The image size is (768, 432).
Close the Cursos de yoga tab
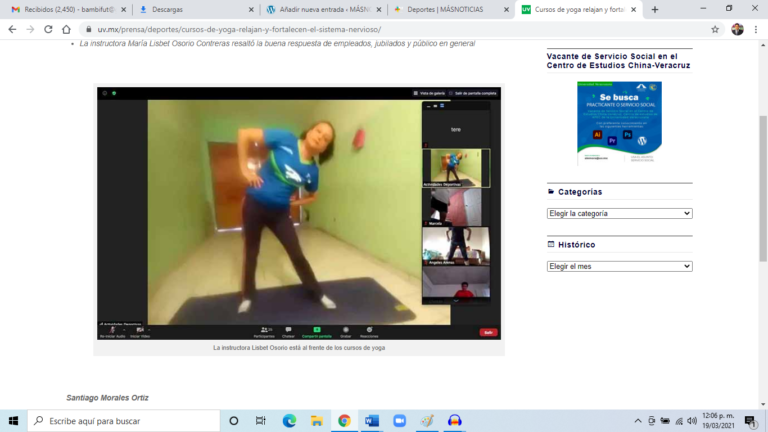coord(633,9)
